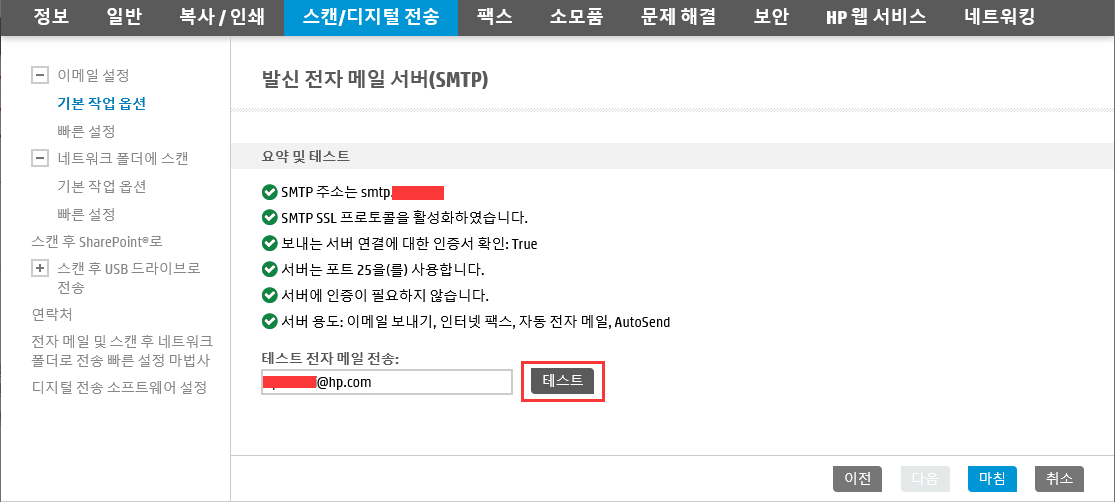Click the check icon next to 인증이 필요하지 않습니다

point(270,295)
